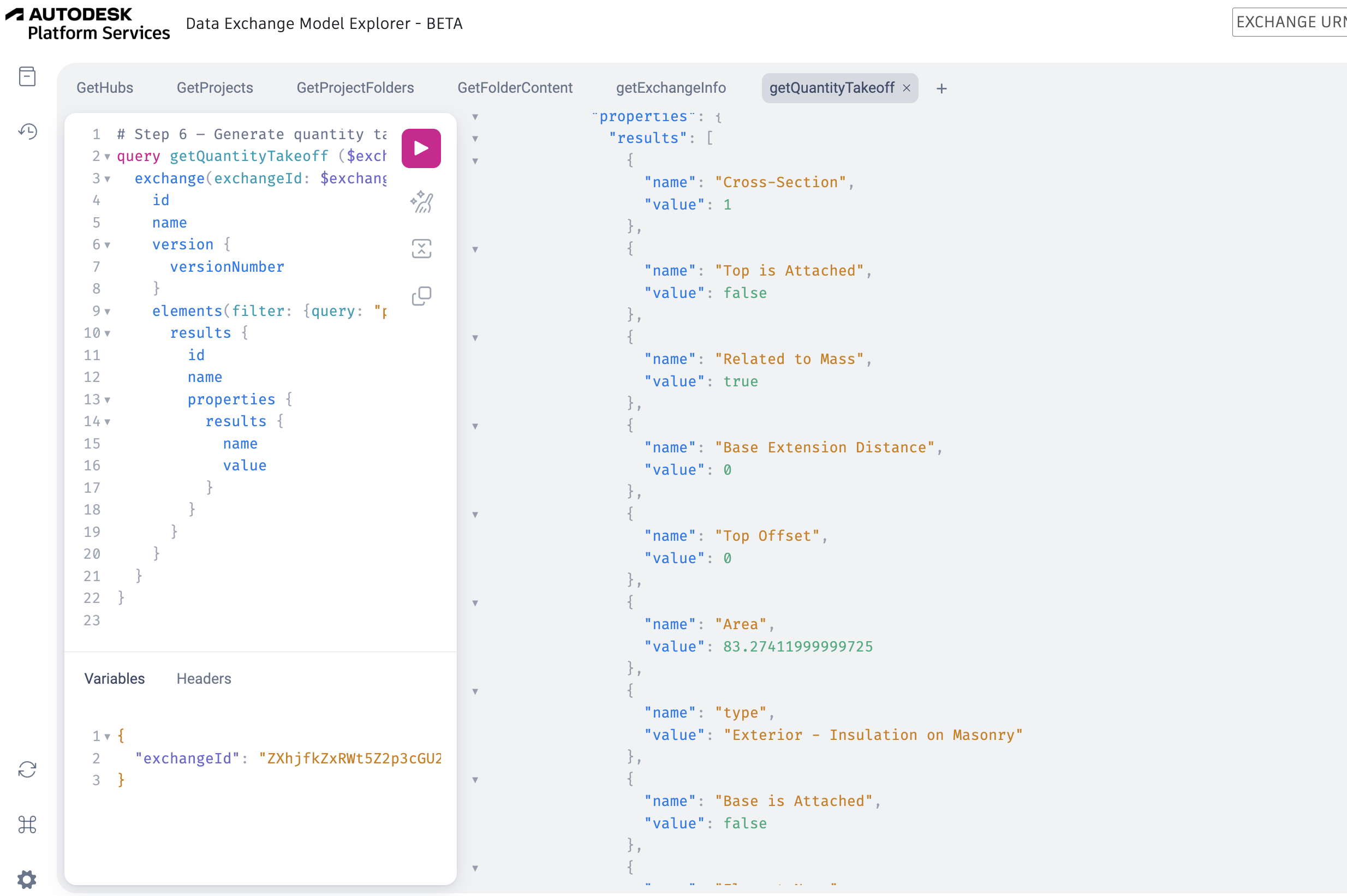
Task: Collapse the Related to Mass response object
Action: 475,338
